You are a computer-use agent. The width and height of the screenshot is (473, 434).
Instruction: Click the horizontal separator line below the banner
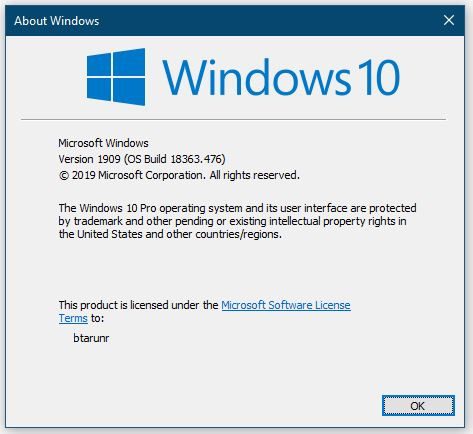tap(233, 119)
